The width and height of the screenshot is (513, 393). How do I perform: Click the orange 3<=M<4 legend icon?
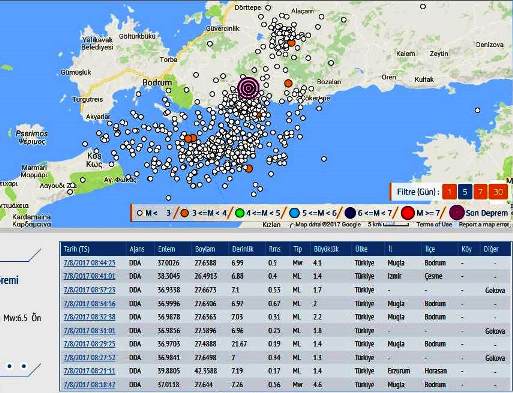[184, 213]
